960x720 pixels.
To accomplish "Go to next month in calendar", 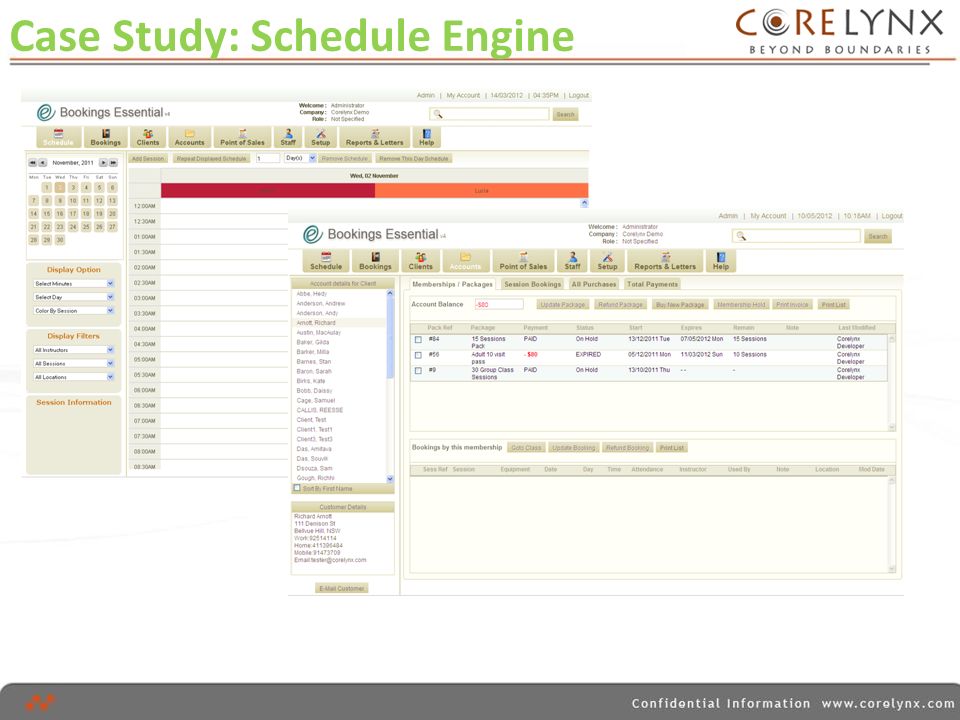I will click(x=103, y=163).
